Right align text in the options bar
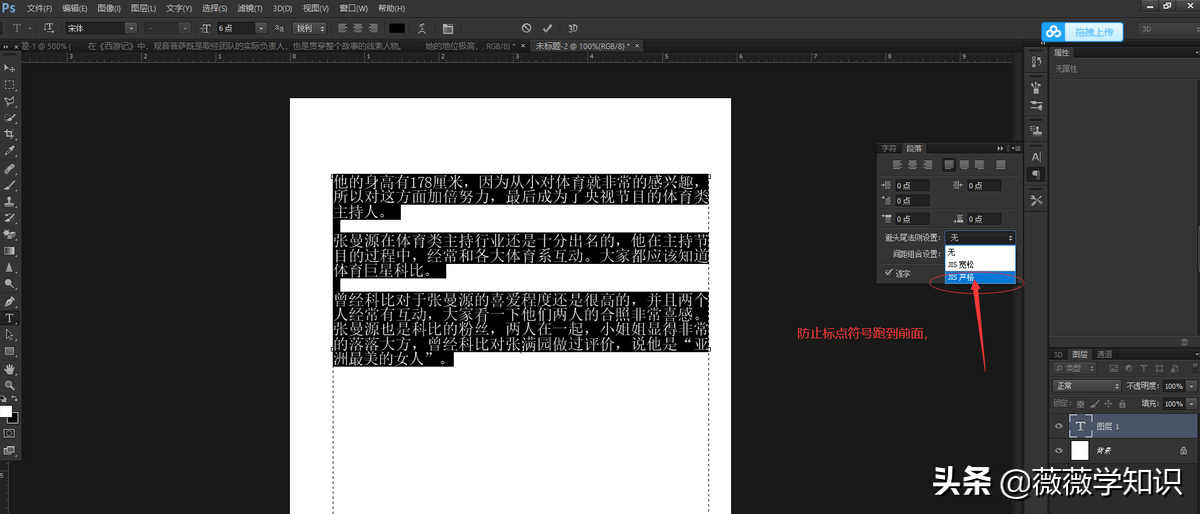 point(374,28)
